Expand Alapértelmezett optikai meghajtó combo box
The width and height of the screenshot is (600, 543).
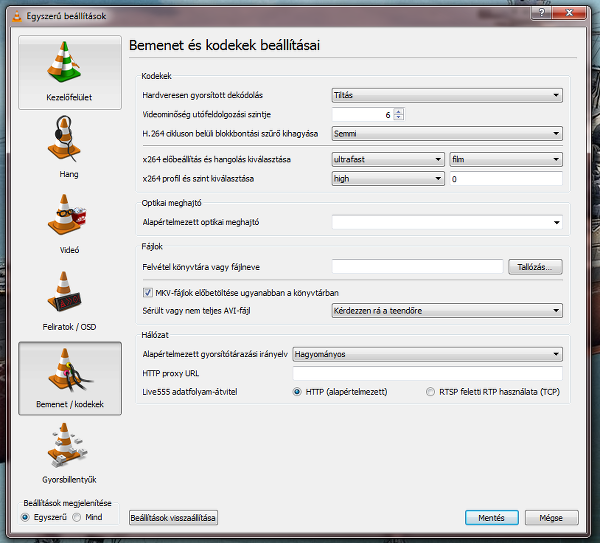(447, 222)
